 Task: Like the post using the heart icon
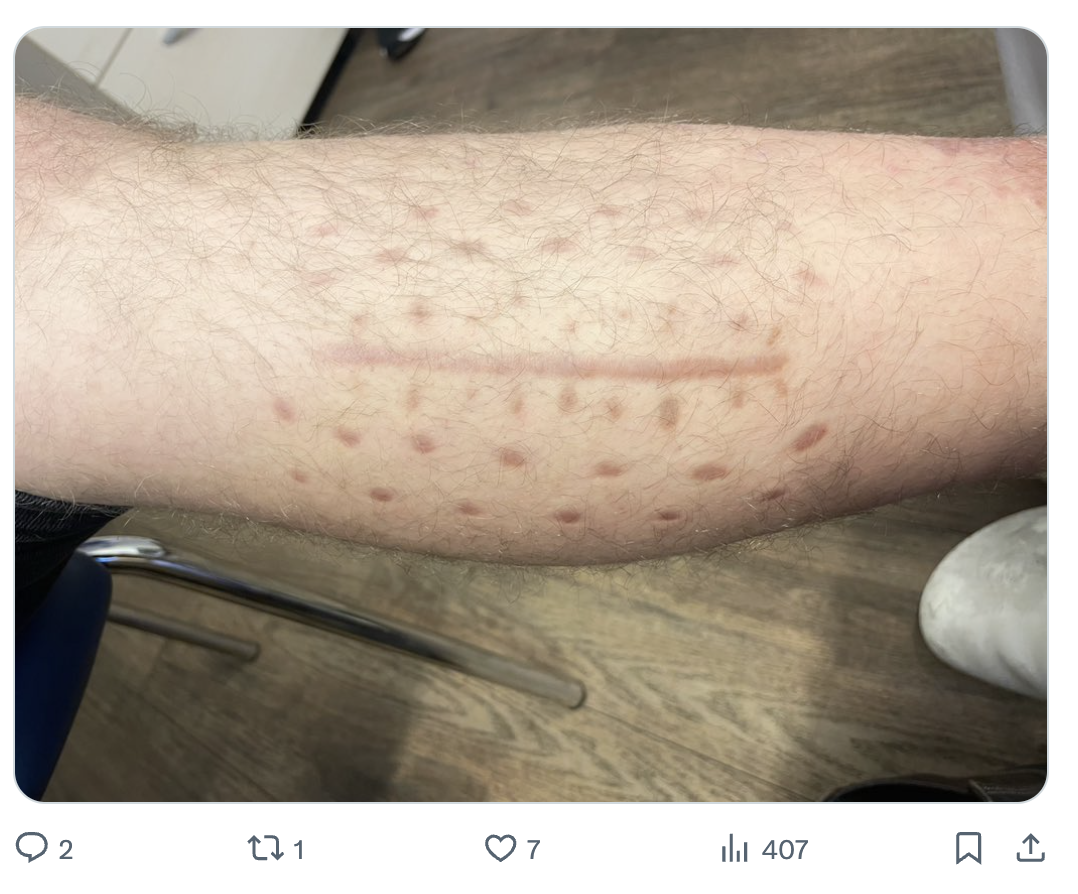click(x=500, y=848)
